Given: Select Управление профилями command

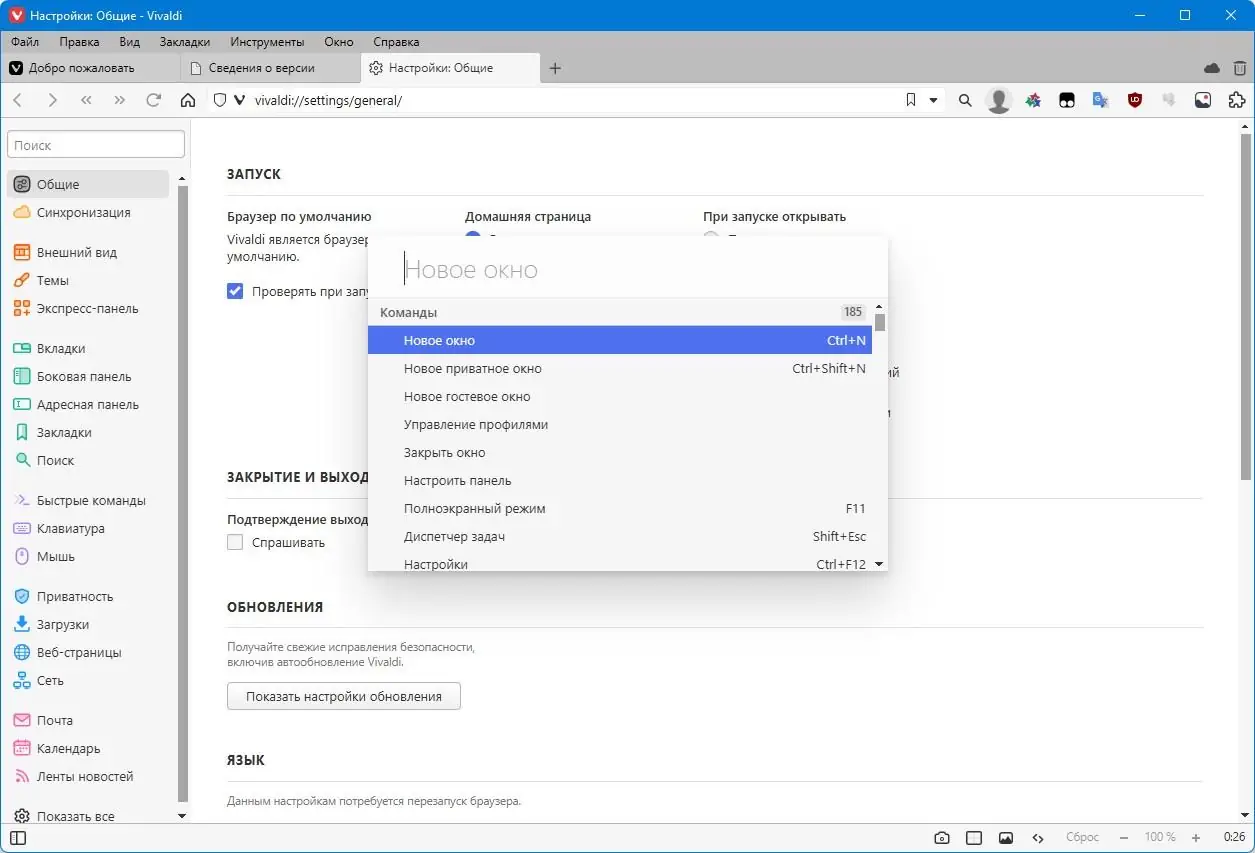Looking at the screenshot, I should point(620,424).
